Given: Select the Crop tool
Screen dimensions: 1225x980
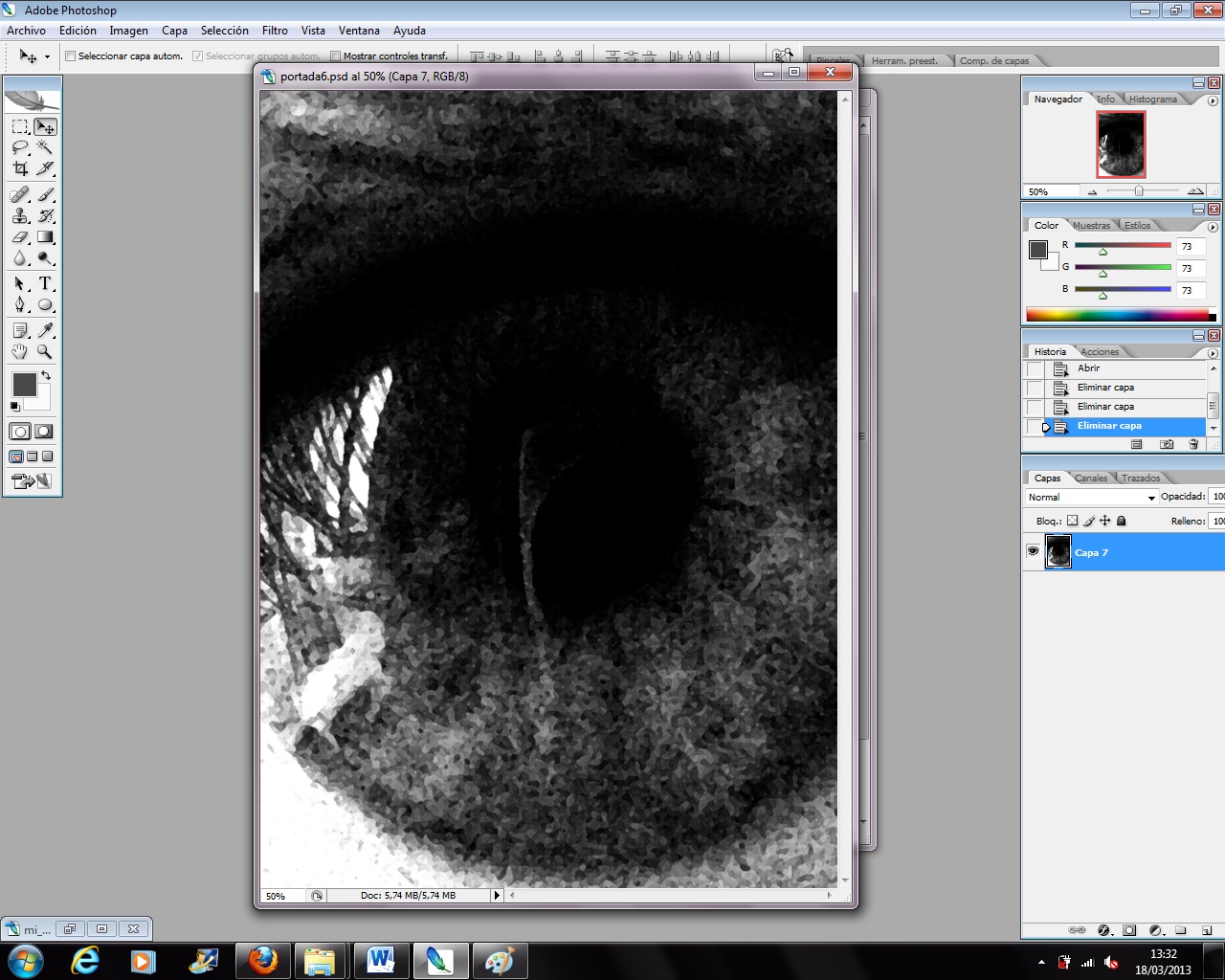Looking at the screenshot, I should coord(20,169).
